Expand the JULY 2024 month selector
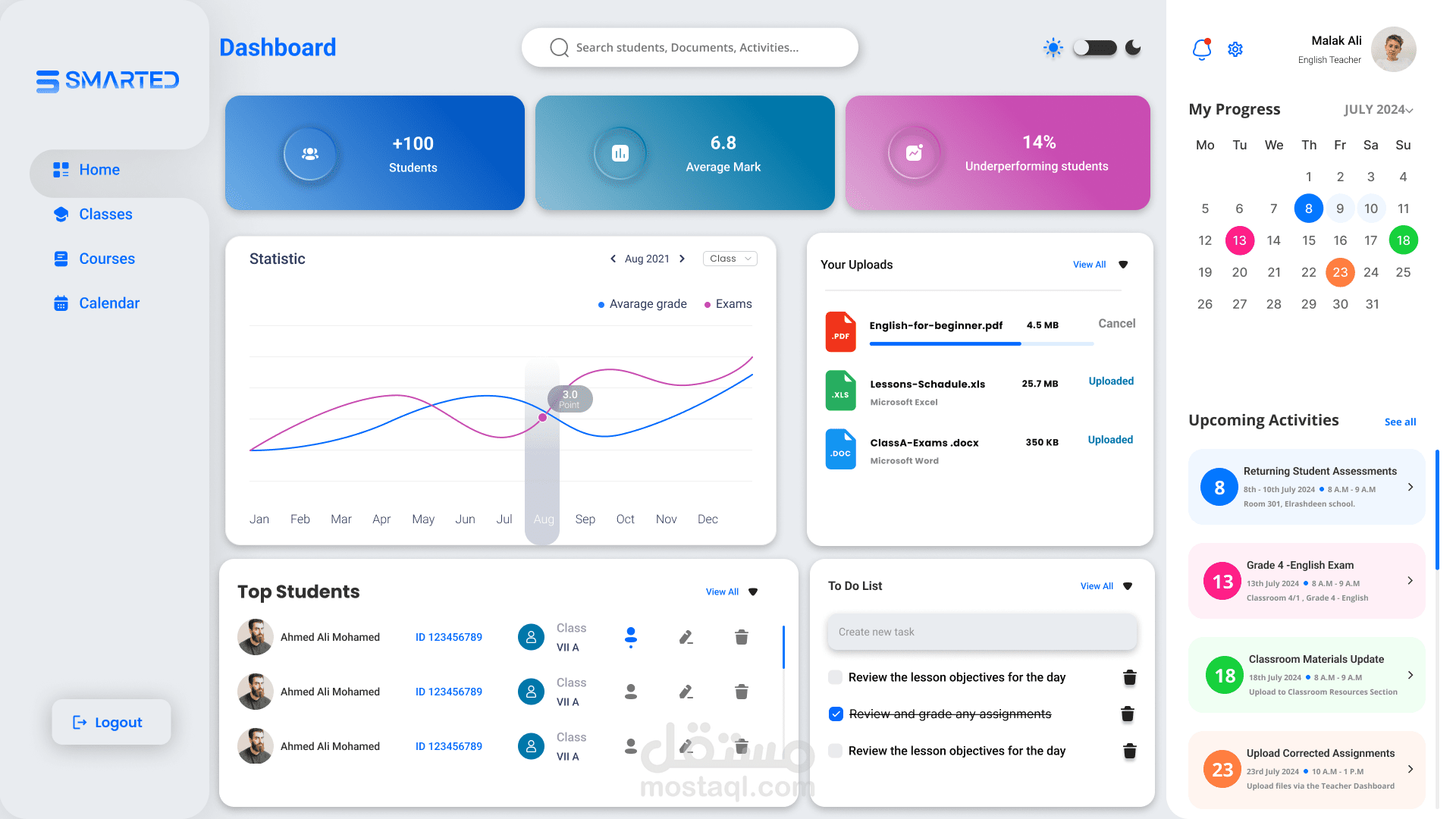Image resolution: width=1456 pixels, height=819 pixels. click(x=1379, y=110)
